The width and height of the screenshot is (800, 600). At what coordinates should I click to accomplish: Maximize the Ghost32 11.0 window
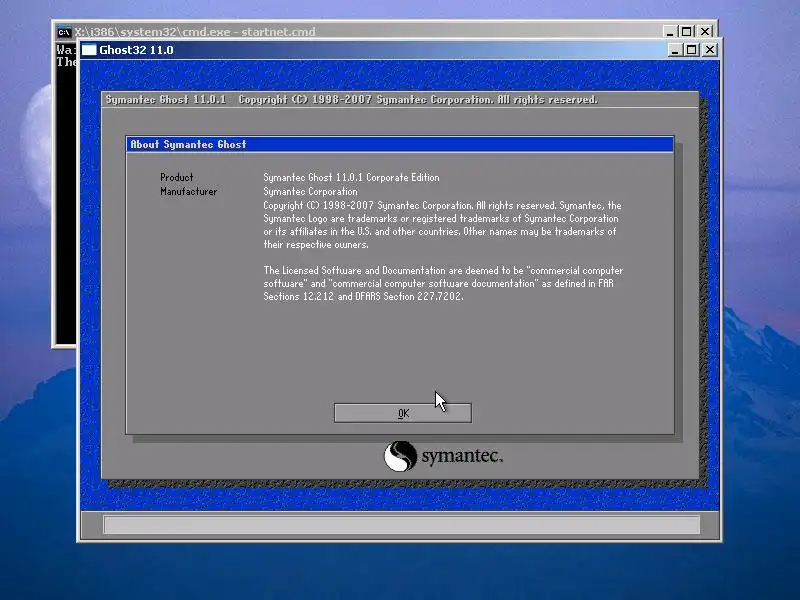691,50
